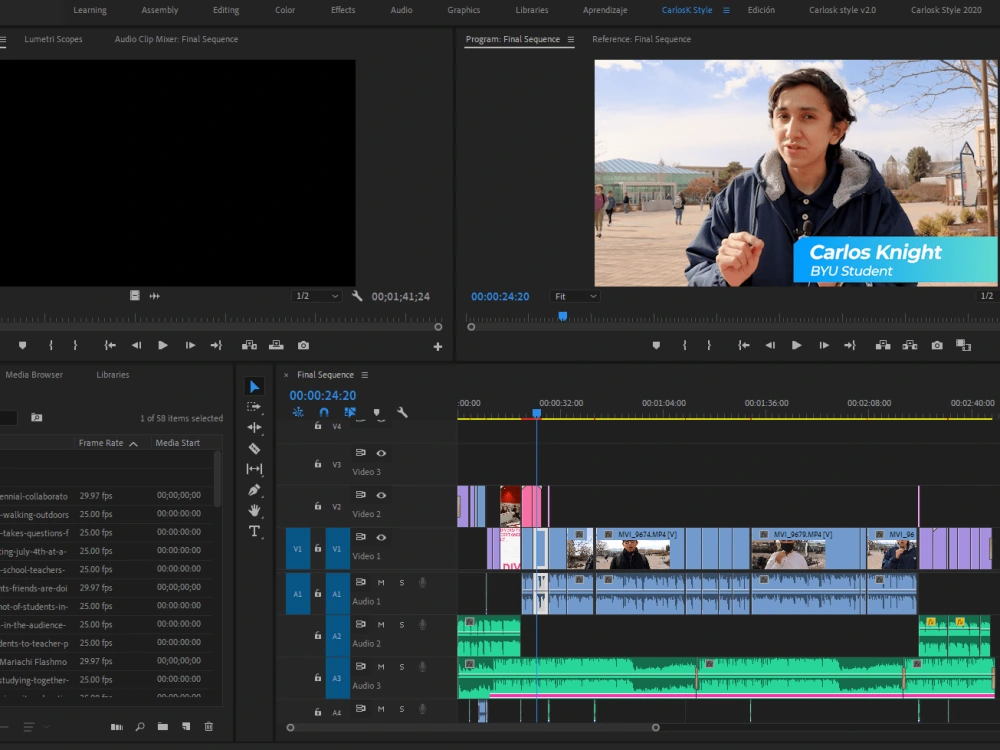Select the Slip tool
1000x750 pixels.
pos(254,469)
